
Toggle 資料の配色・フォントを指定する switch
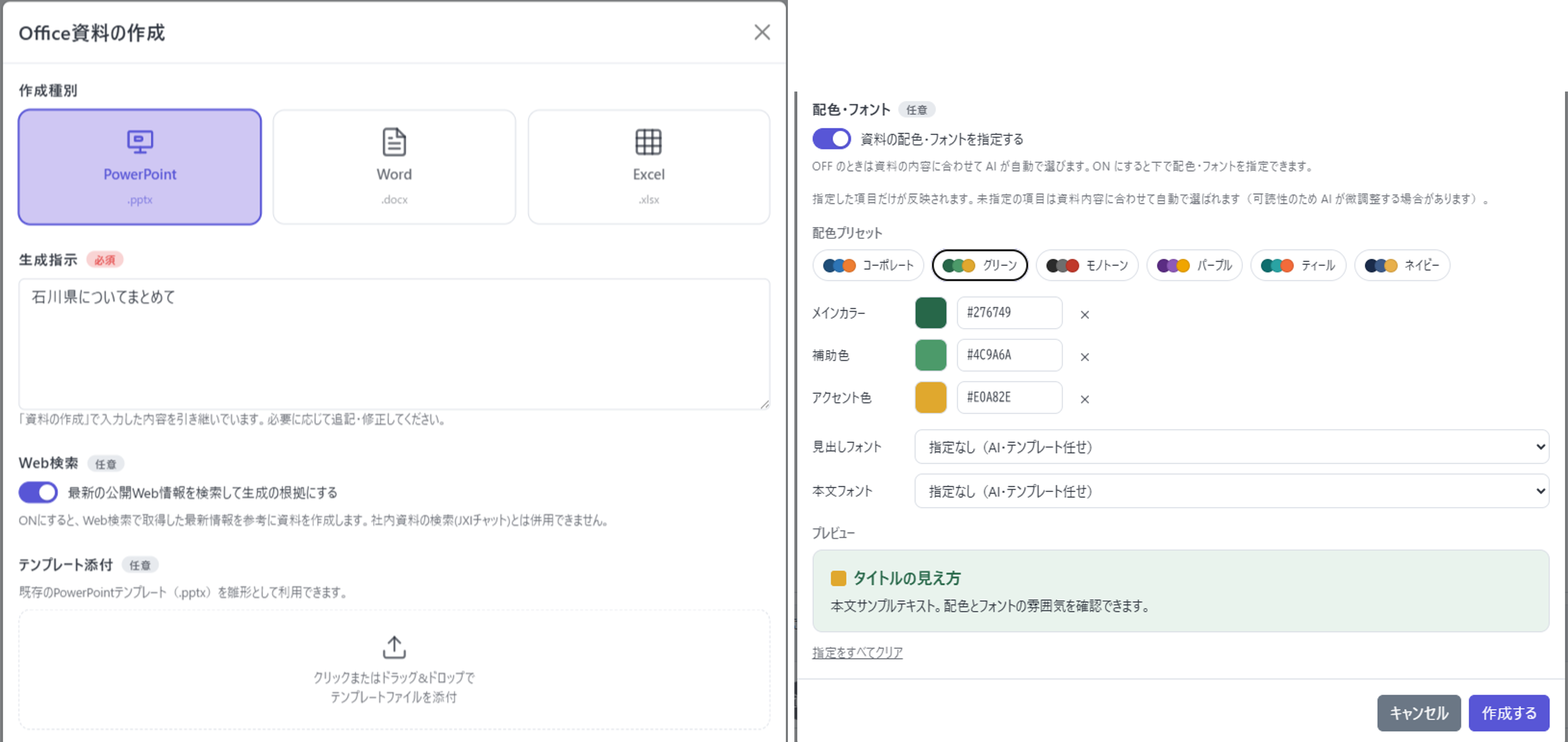[832, 139]
